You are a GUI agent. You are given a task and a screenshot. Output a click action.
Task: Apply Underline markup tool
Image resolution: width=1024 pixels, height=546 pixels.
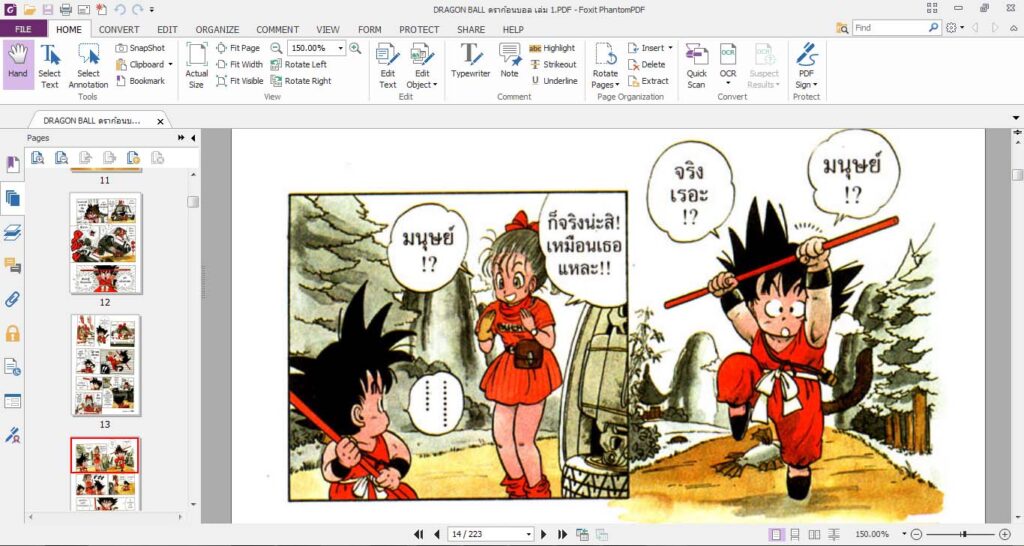[x=553, y=81]
